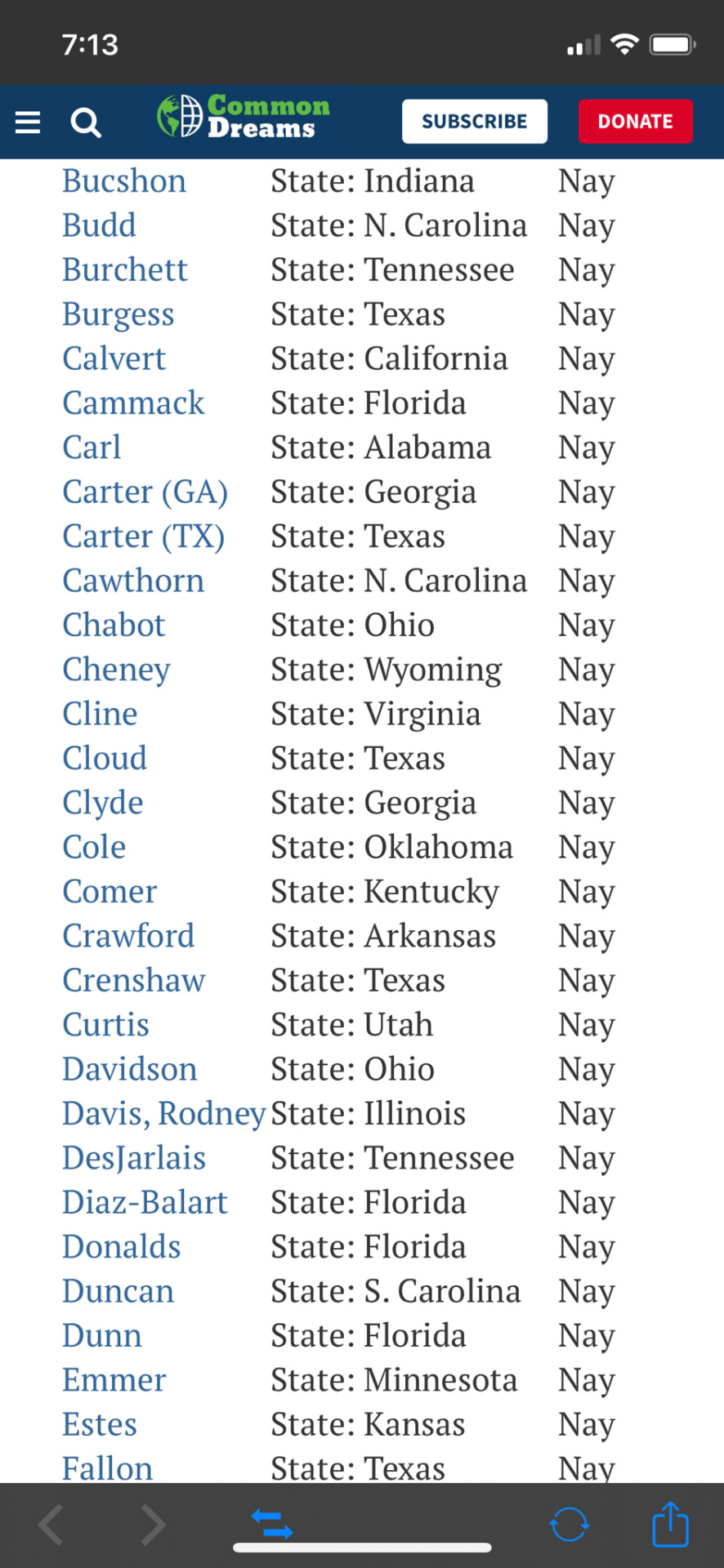Open the Burchett link
This screenshot has height=1568, width=724.
125,269
